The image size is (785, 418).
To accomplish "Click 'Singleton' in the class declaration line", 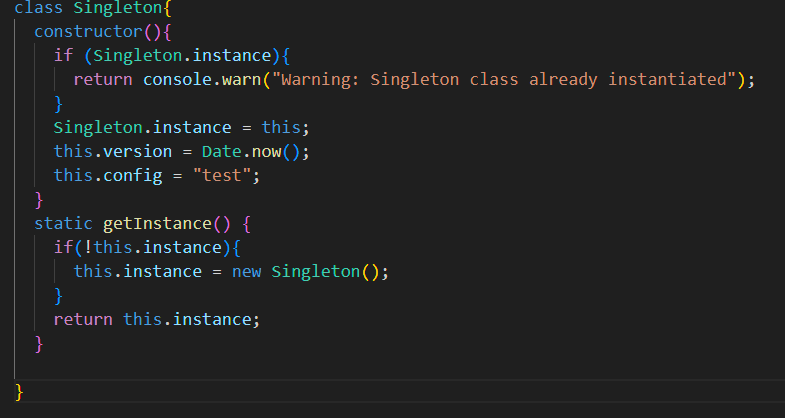I will pyautogui.click(x=118, y=8).
